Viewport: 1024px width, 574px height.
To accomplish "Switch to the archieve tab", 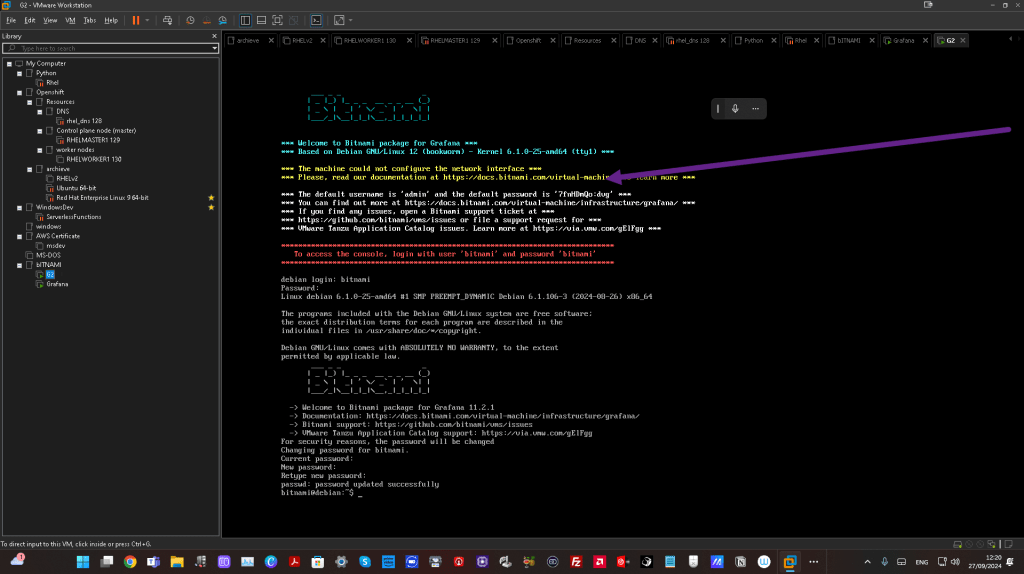I will 247,40.
